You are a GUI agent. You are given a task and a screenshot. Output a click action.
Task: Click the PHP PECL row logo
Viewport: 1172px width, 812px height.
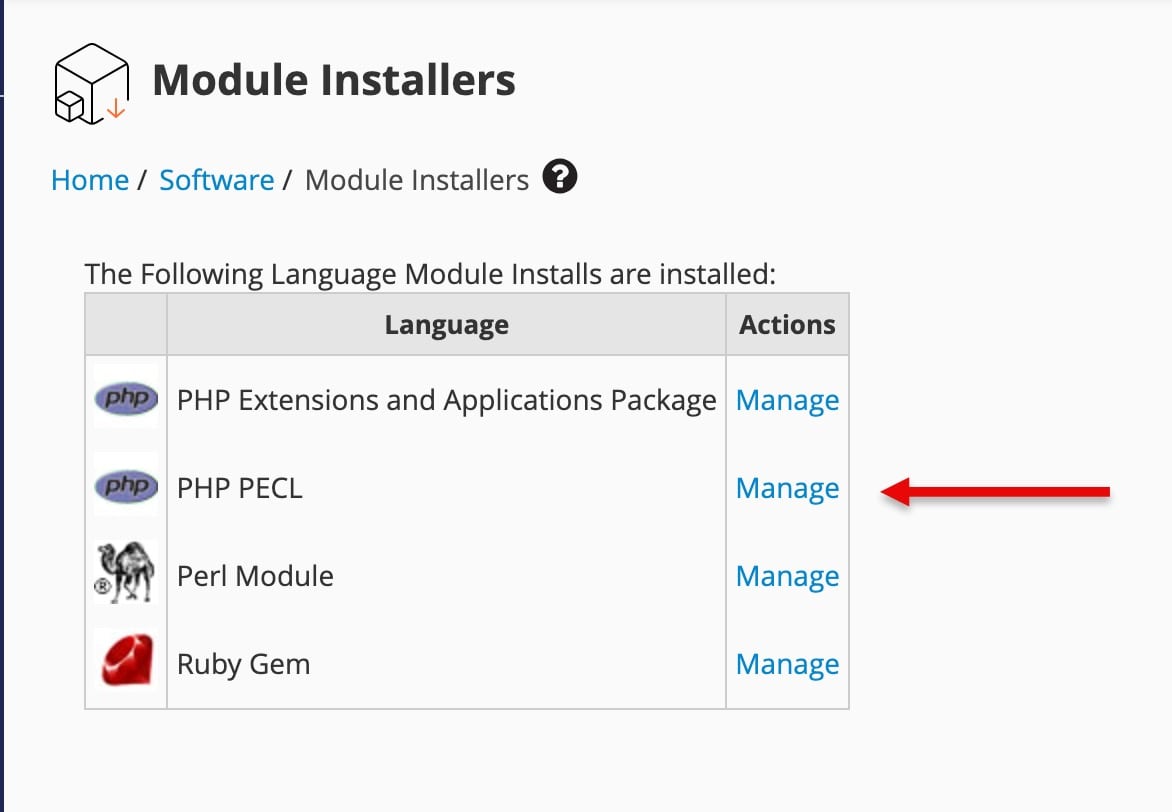click(126, 488)
